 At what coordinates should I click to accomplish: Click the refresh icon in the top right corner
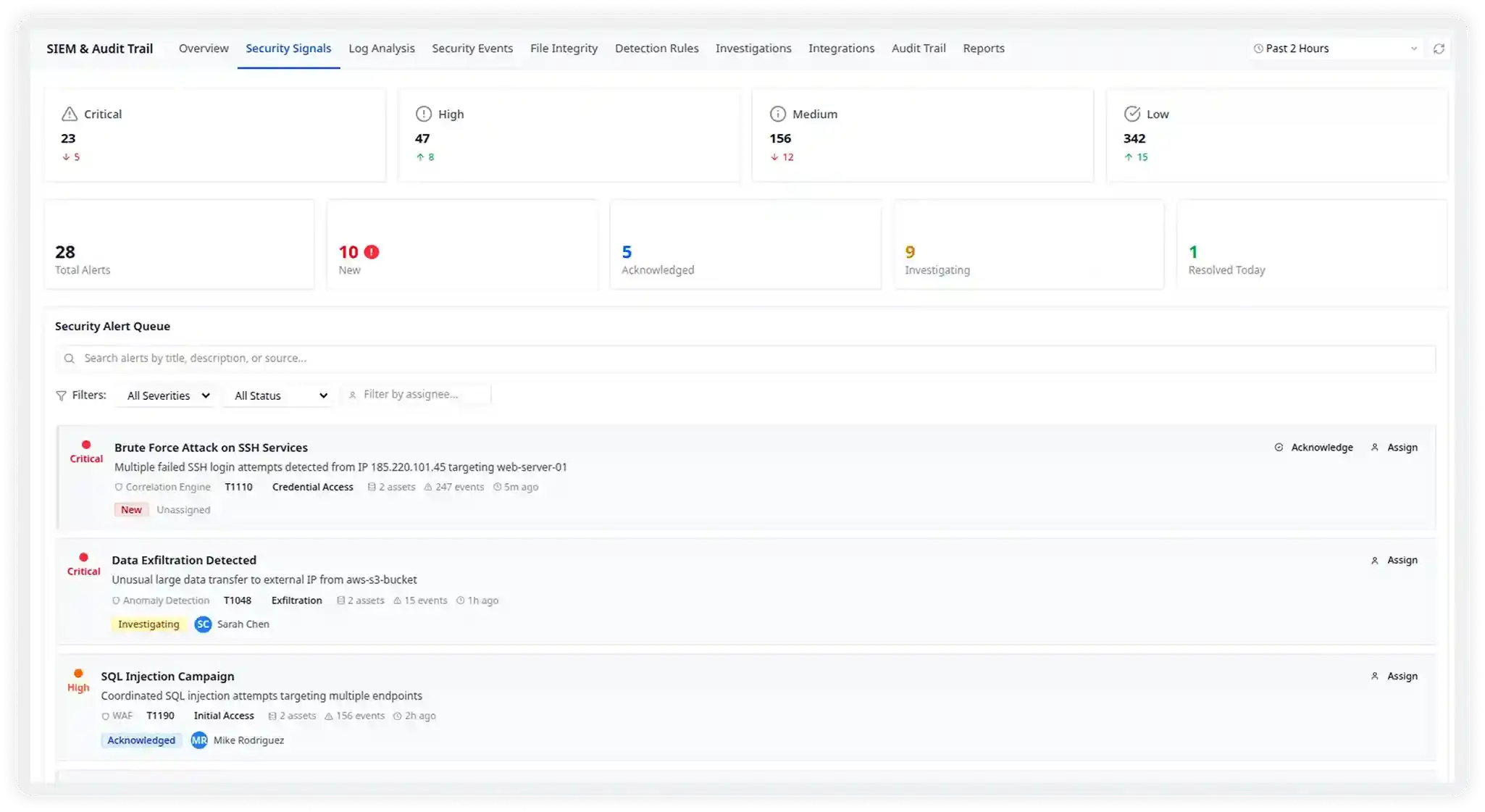point(1440,48)
